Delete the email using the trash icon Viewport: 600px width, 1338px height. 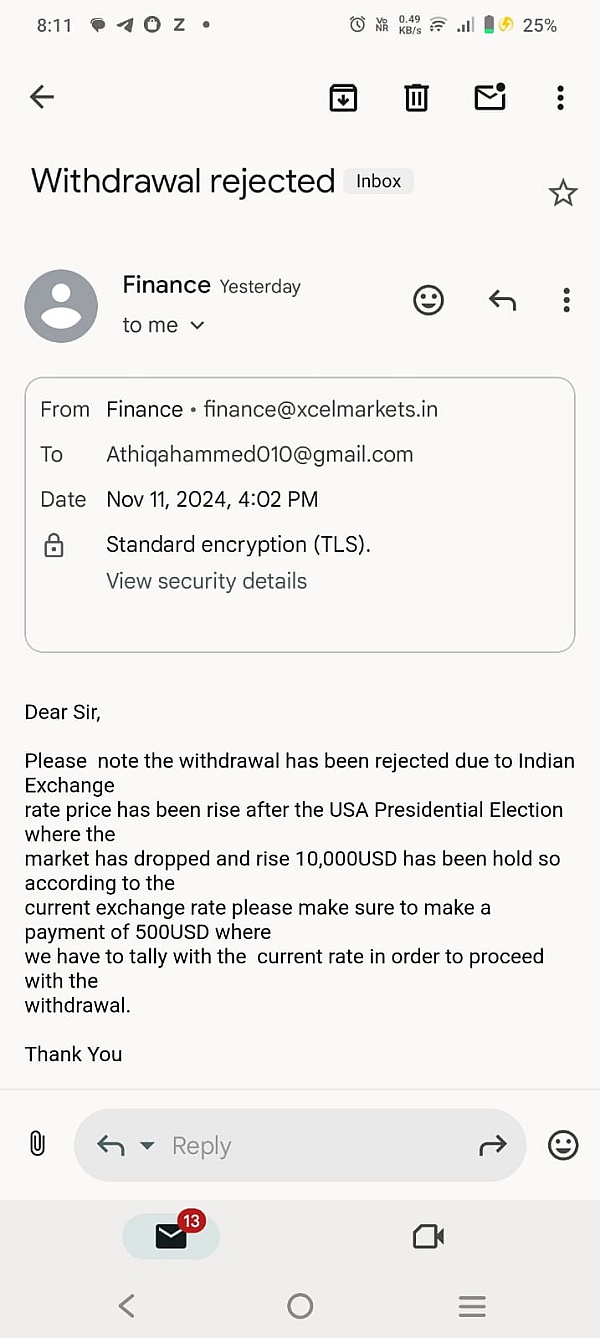(x=416, y=97)
